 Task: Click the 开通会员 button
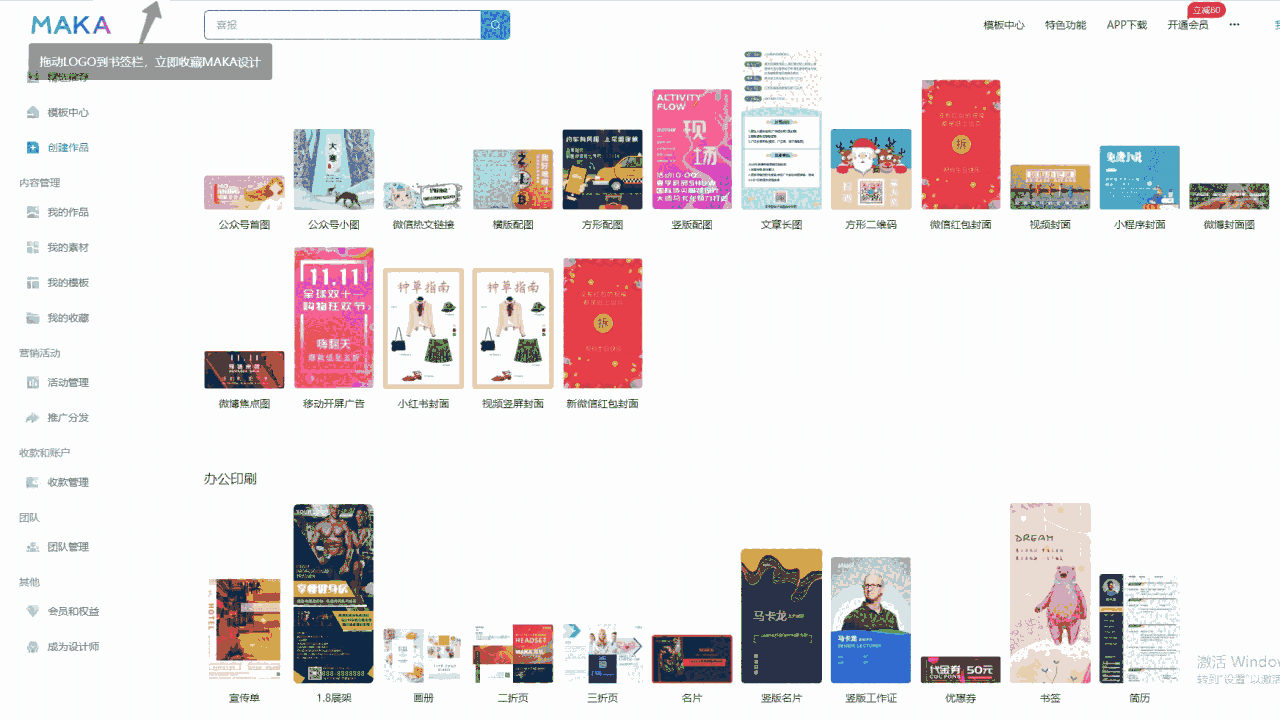tap(1187, 25)
